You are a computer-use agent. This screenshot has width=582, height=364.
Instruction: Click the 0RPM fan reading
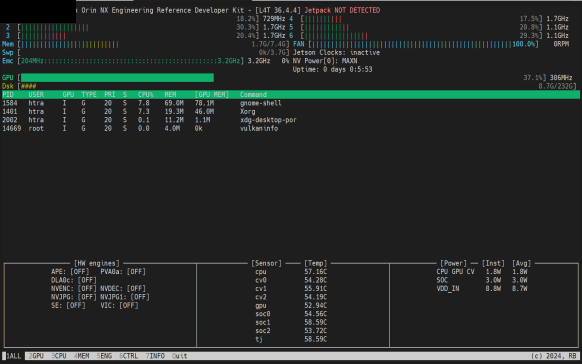click(x=561, y=44)
